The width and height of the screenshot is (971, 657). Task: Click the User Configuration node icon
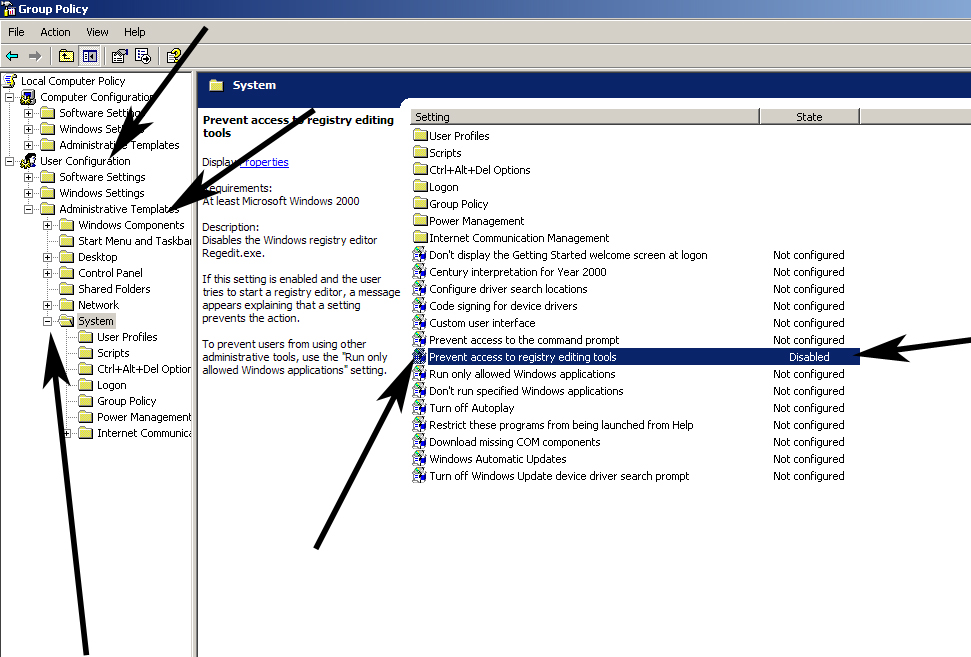(28, 161)
